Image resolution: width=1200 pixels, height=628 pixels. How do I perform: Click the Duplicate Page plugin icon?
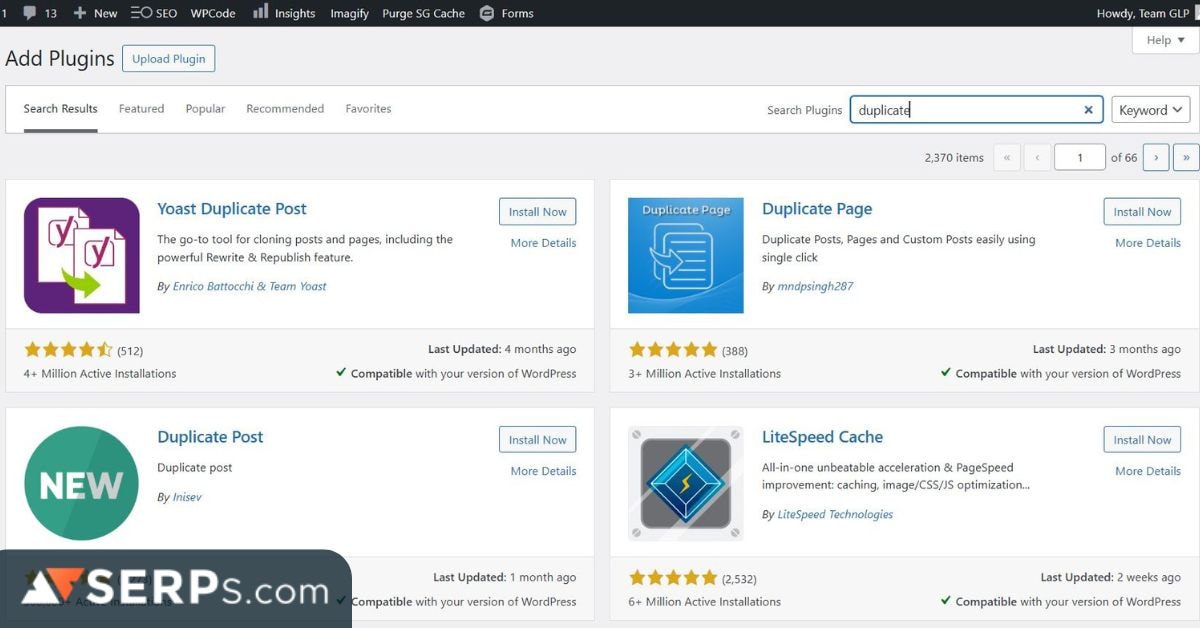686,255
